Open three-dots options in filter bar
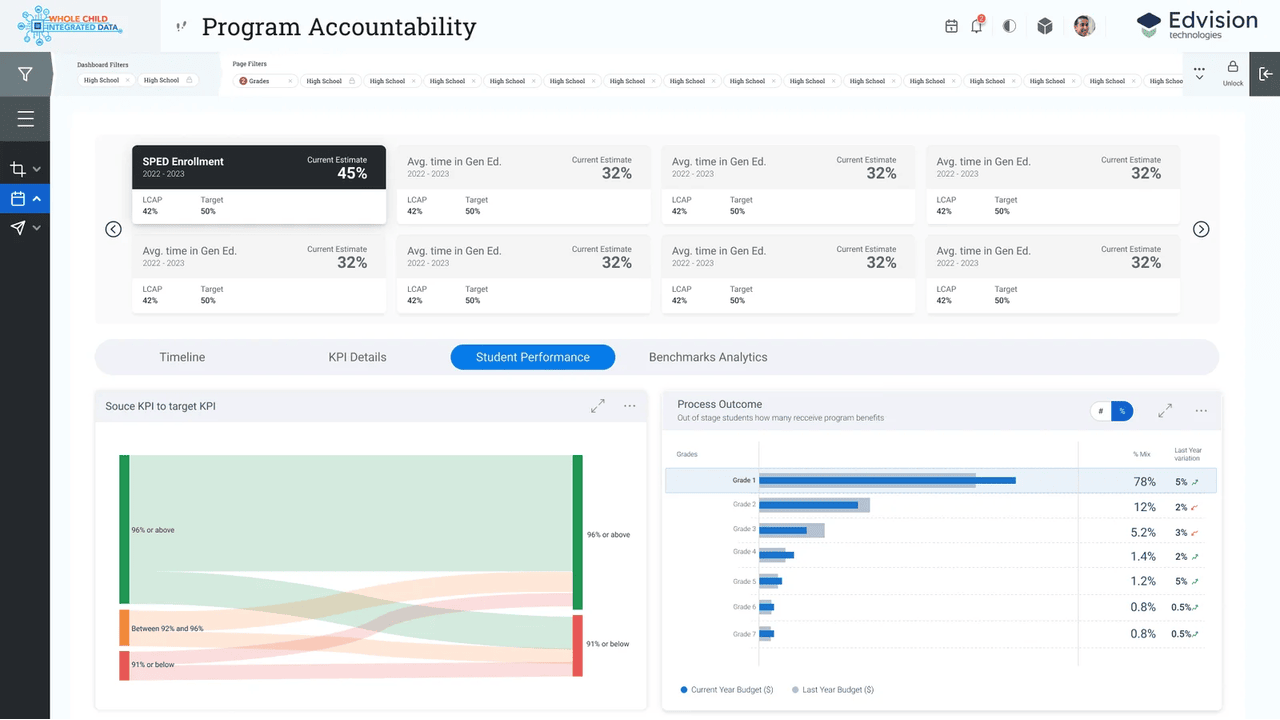The width and height of the screenshot is (1280, 720). (x=1199, y=70)
